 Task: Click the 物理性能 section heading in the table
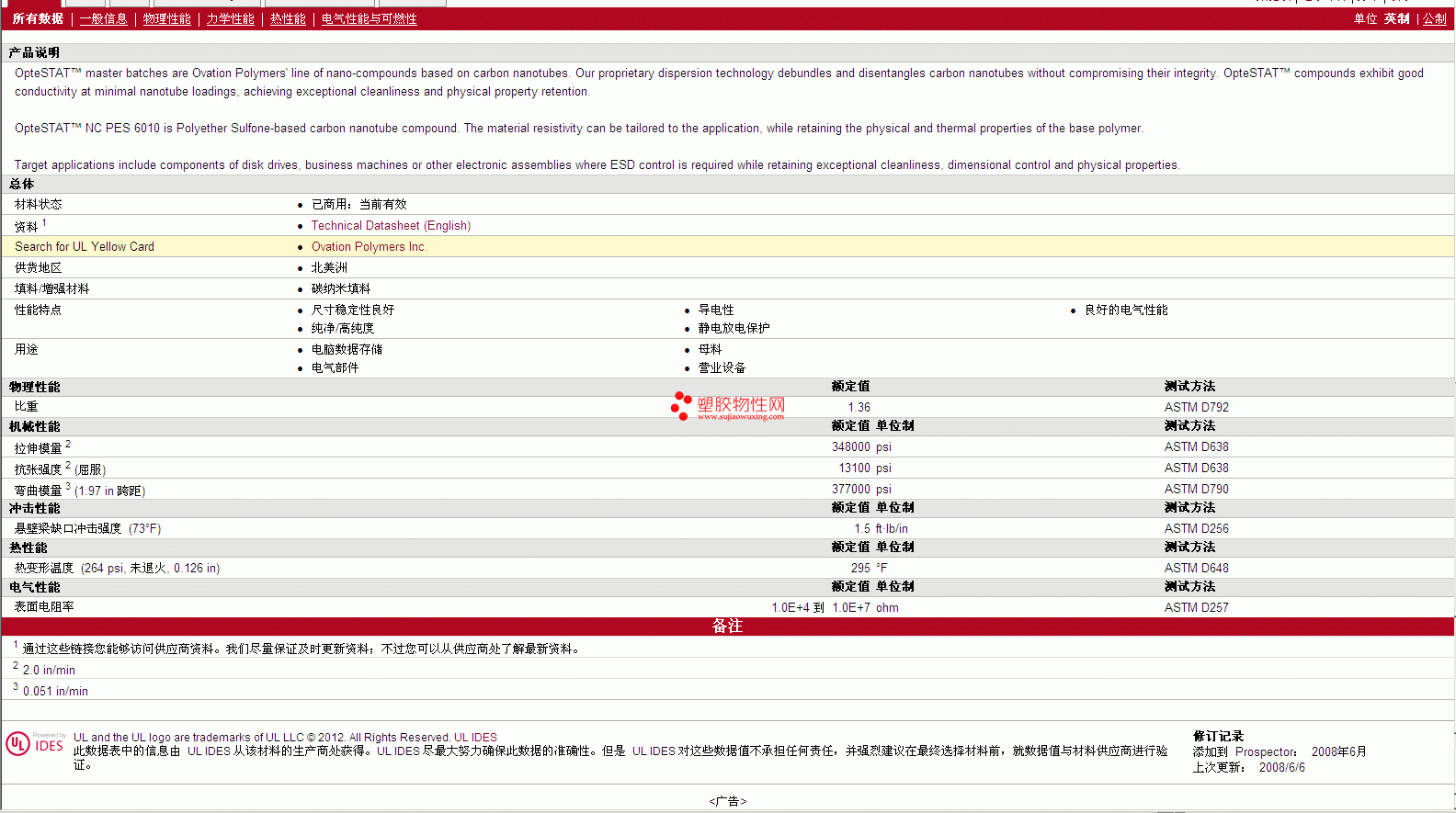tap(34, 387)
